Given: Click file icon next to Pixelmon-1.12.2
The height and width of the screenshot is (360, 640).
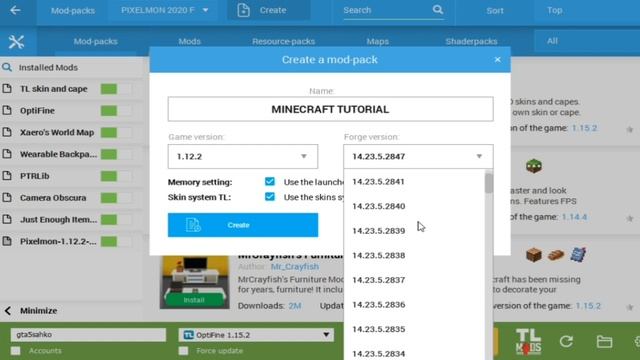Looking at the screenshot, I should pos(7,241).
